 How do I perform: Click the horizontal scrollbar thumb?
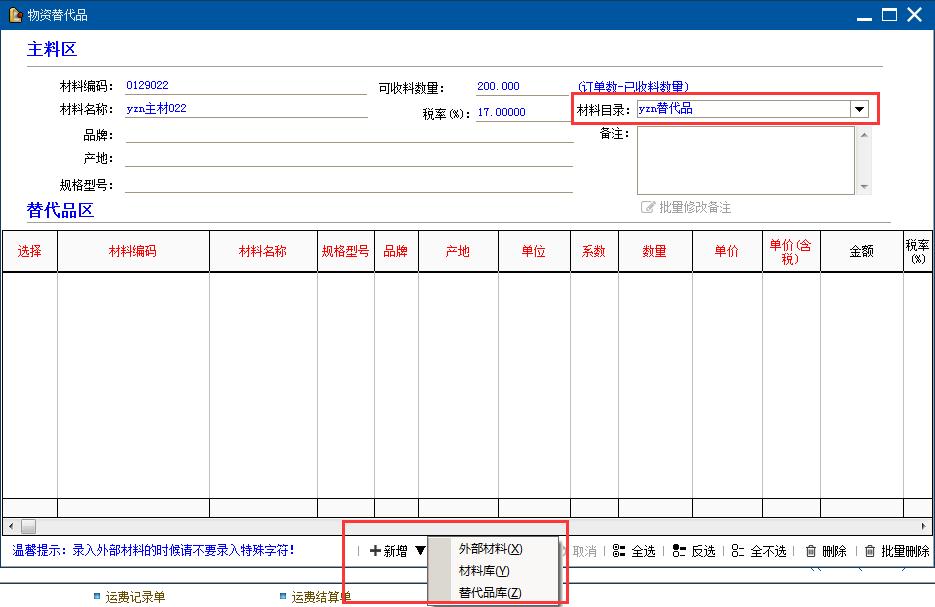point(28,525)
